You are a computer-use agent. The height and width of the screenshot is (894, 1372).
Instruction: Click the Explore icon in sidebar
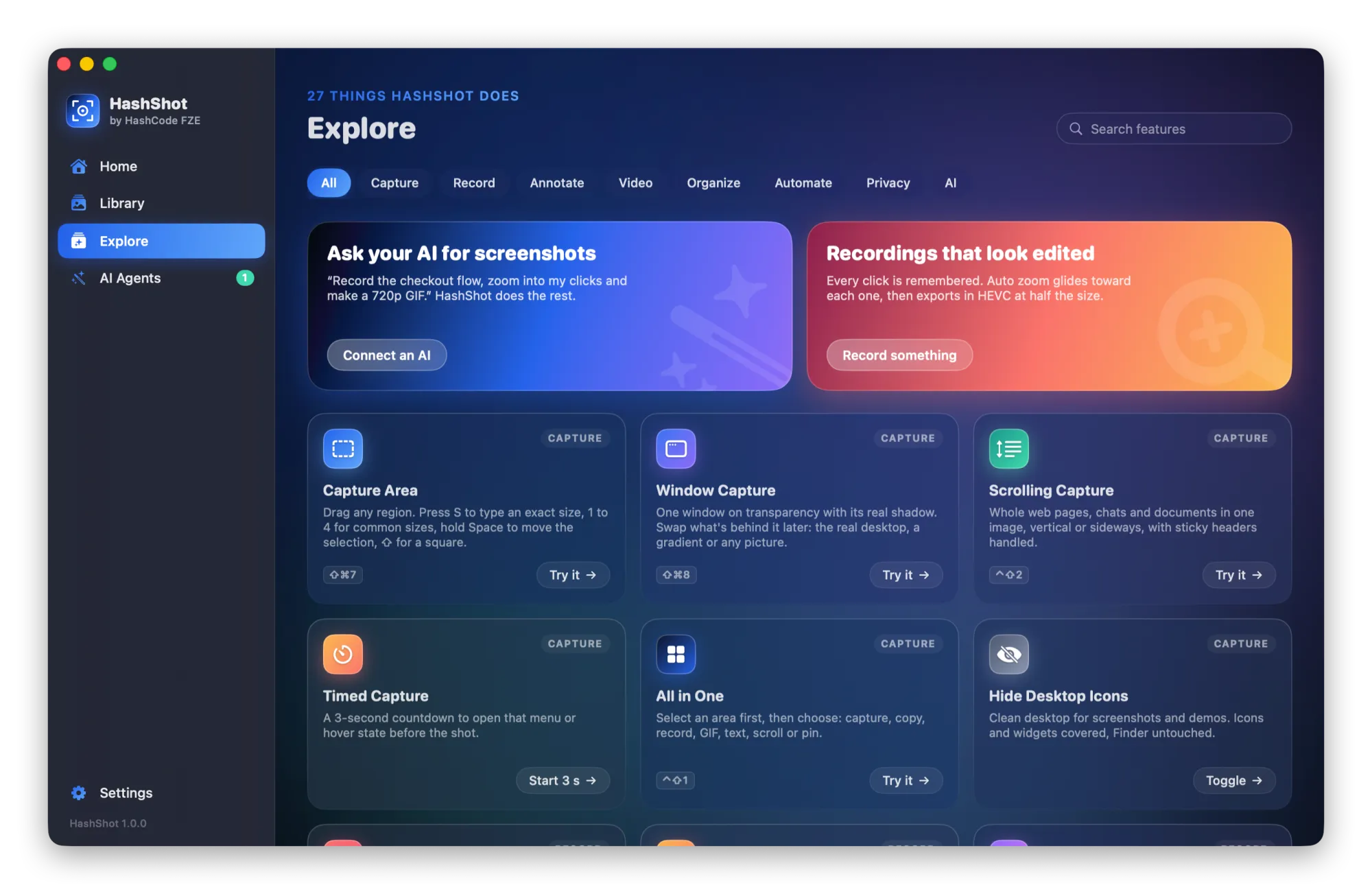79,241
